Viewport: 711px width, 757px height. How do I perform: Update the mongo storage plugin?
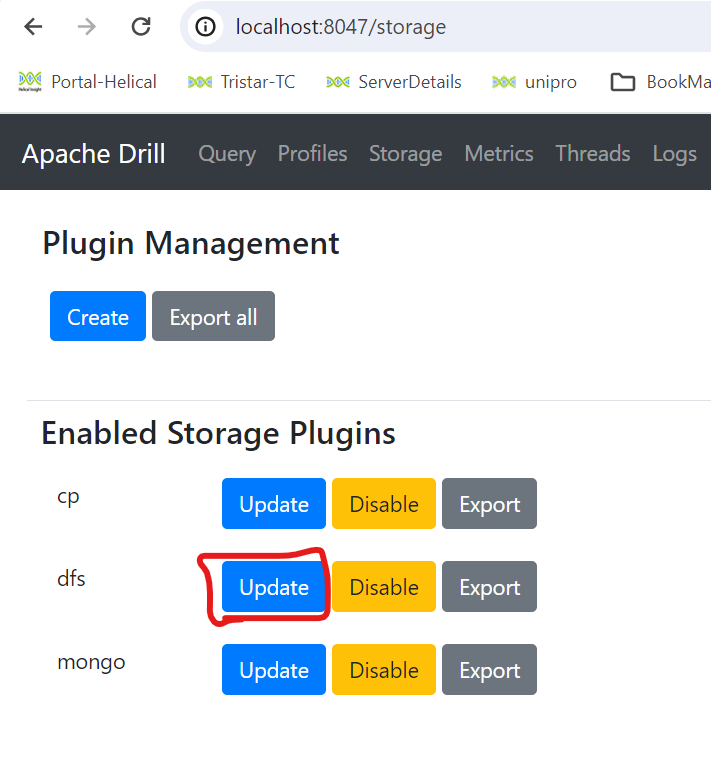[x=274, y=670]
